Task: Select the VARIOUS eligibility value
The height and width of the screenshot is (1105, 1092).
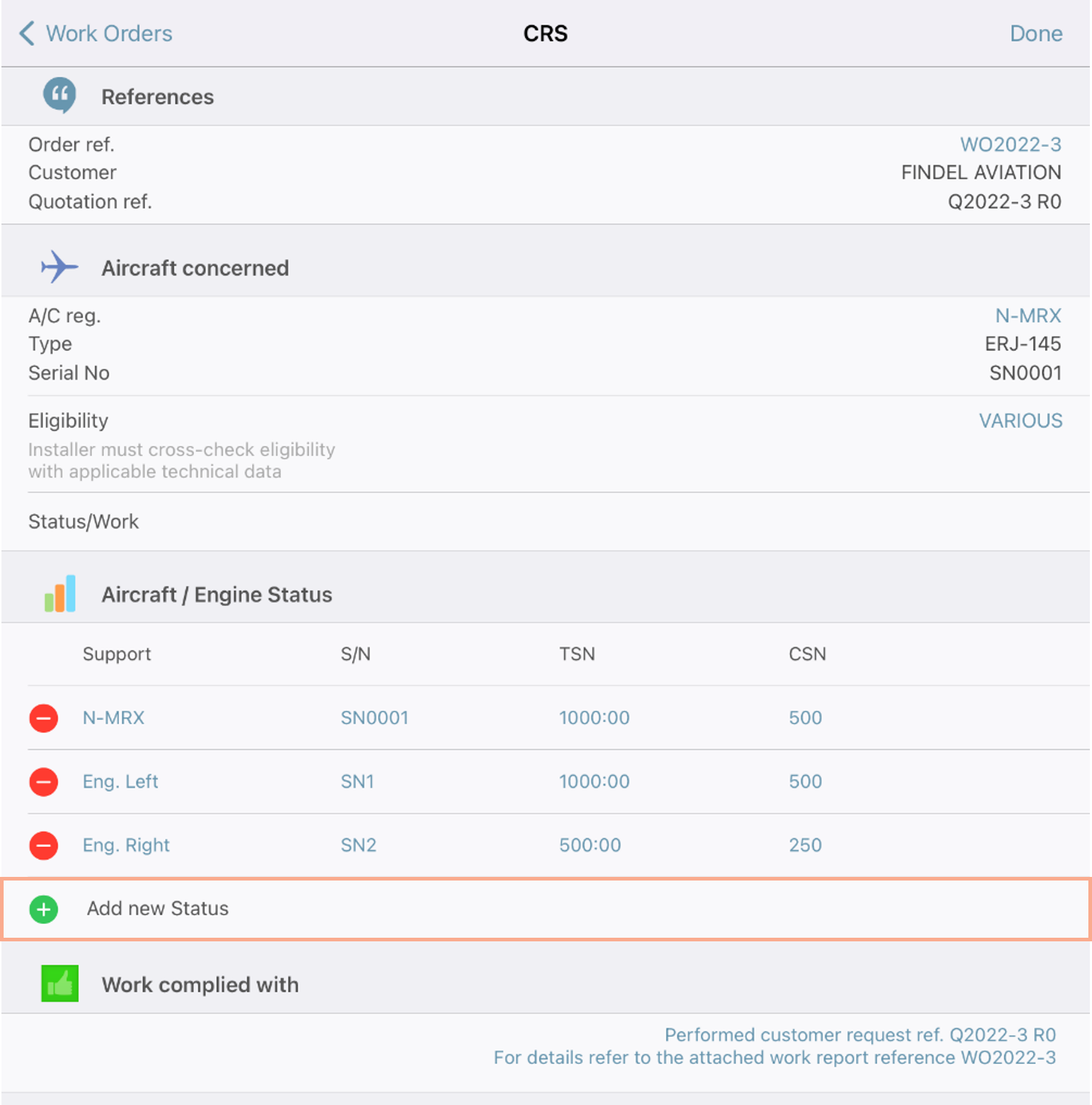Action: 1020,421
